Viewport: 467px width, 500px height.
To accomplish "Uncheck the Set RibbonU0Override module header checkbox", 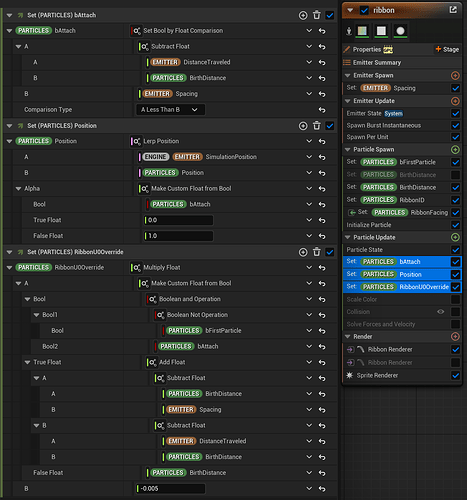I will point(330,252).
